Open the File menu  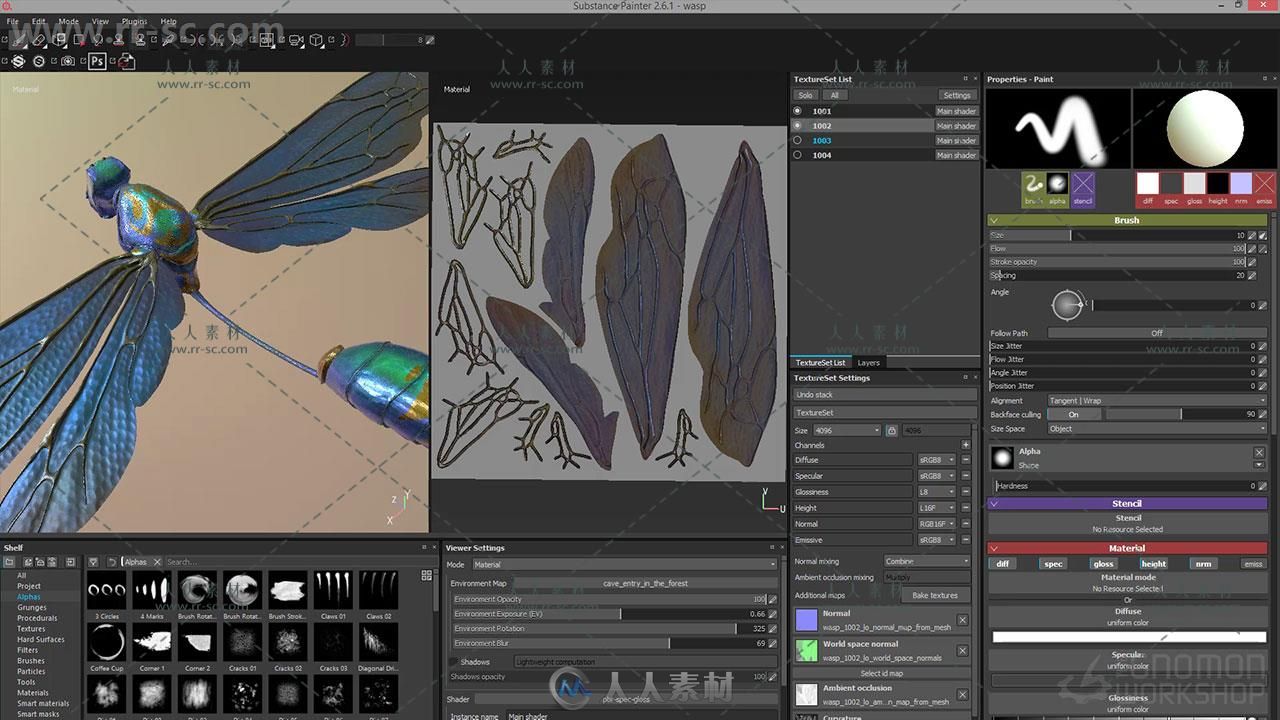(x=12, y=21)
